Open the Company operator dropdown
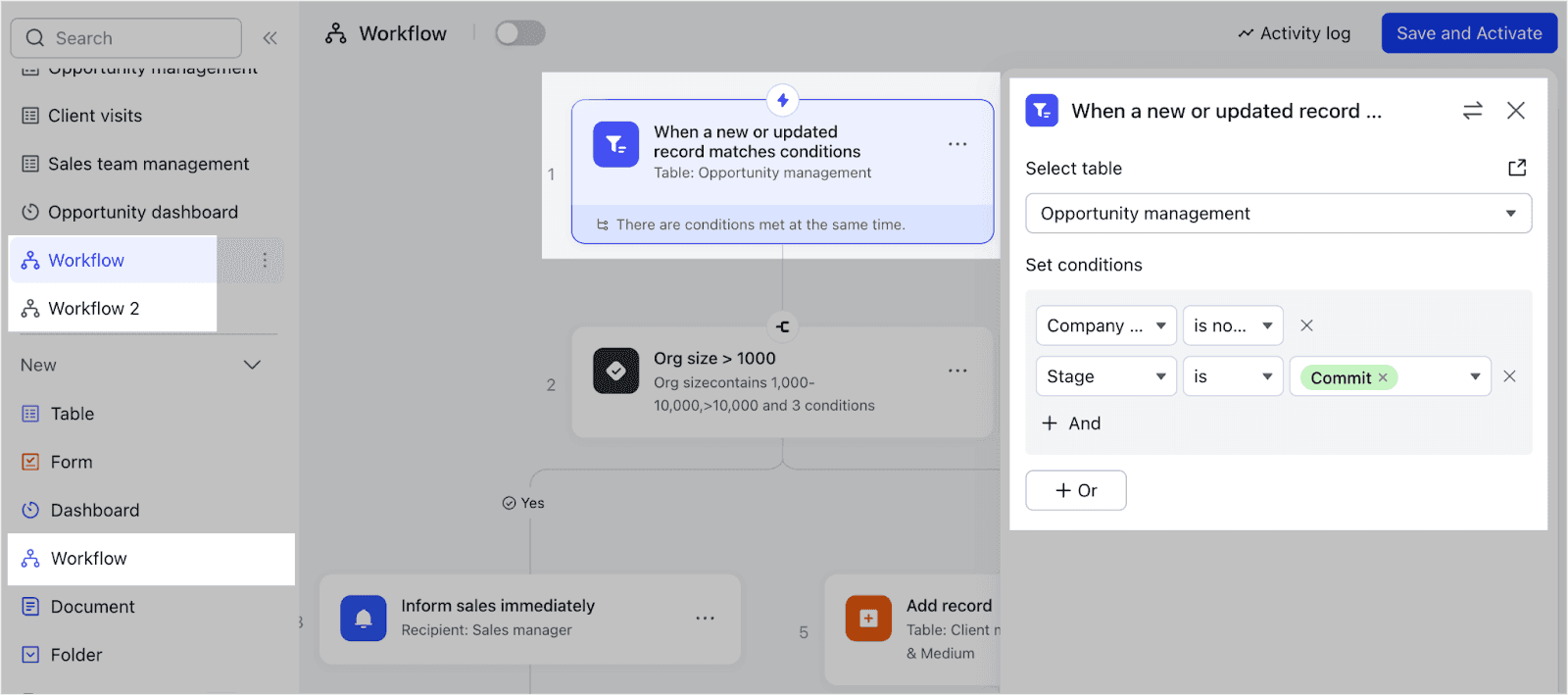 pyautogui.click(x=1233, y=325)
